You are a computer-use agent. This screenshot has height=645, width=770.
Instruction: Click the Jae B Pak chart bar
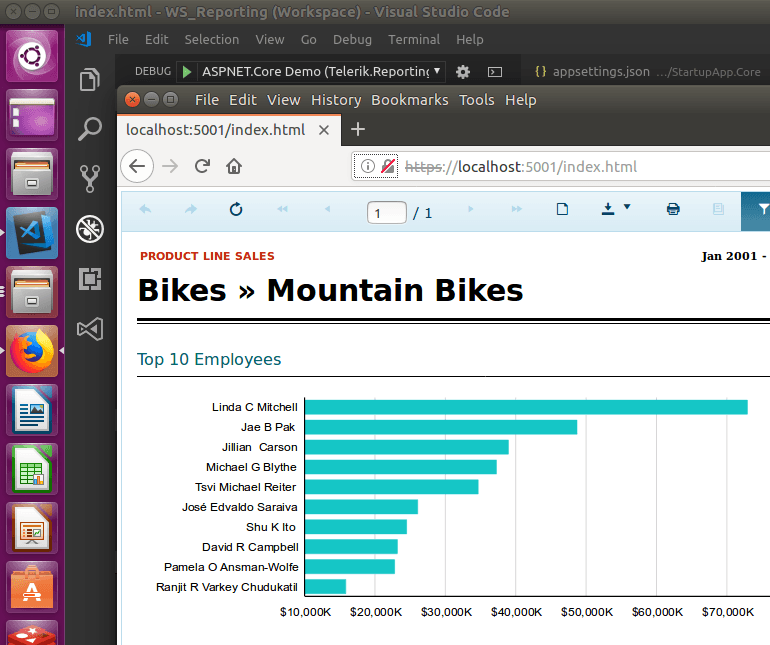point(441,427)
